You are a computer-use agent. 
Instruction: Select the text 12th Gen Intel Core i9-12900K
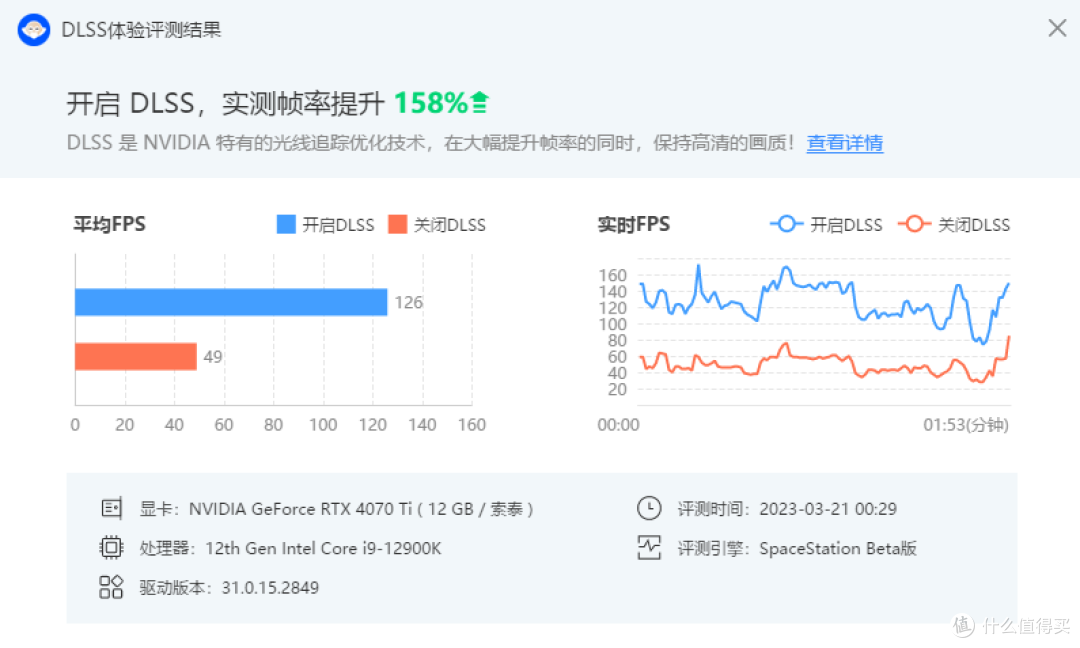323,548
